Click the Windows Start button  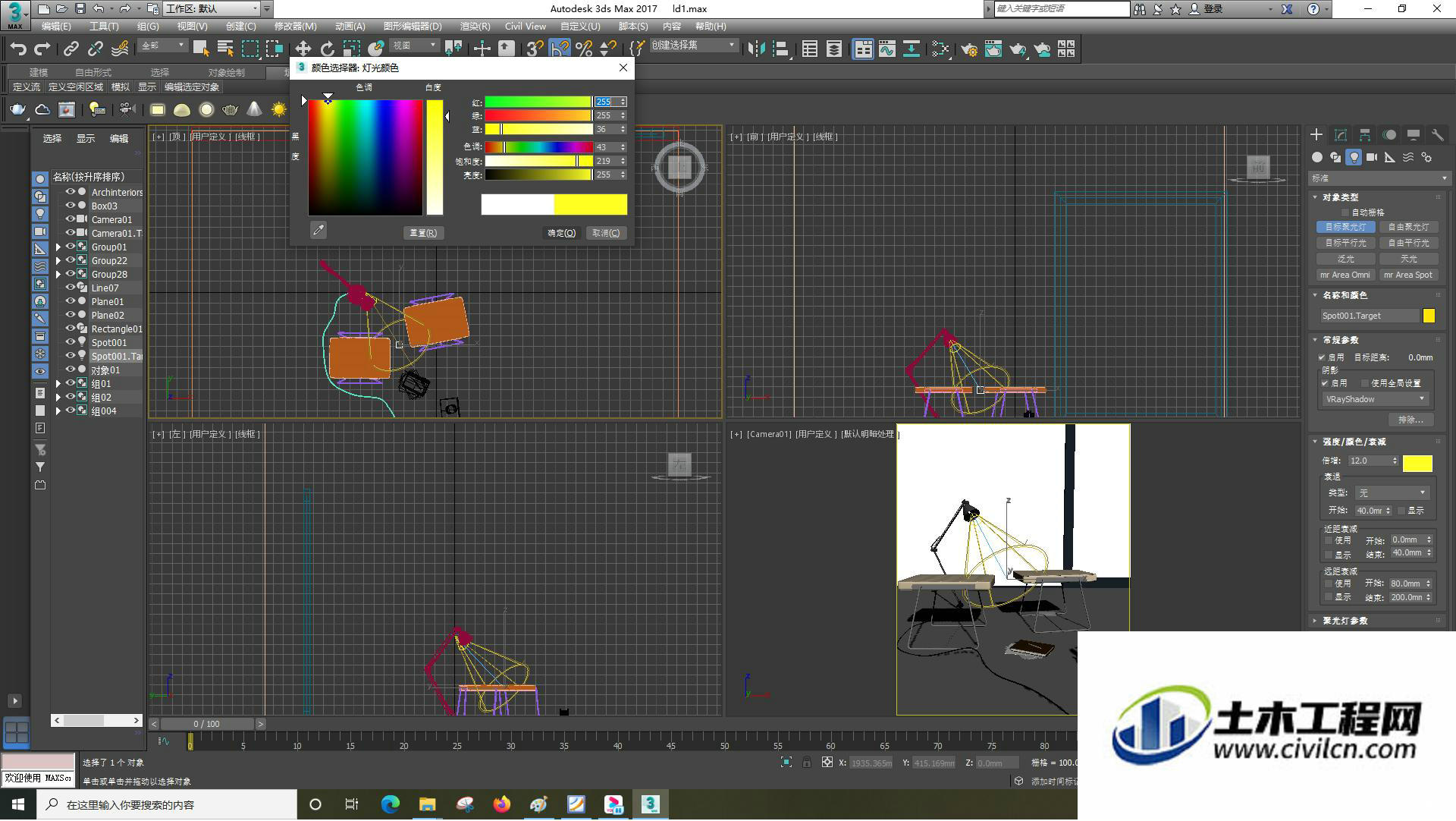click(18, 805)
